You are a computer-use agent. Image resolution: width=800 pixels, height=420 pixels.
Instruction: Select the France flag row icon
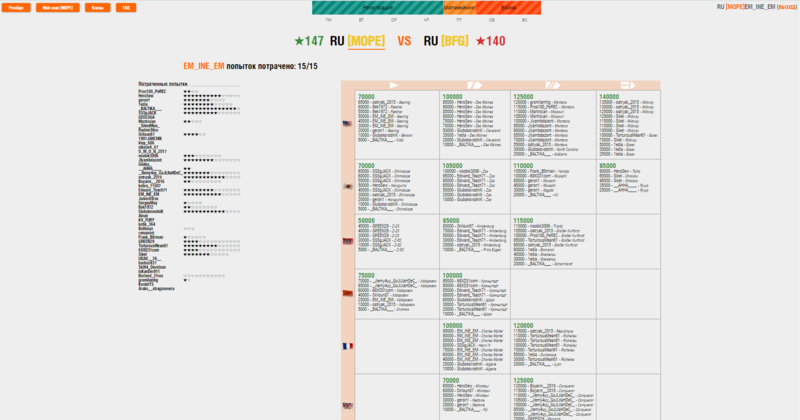coord(347,346)
